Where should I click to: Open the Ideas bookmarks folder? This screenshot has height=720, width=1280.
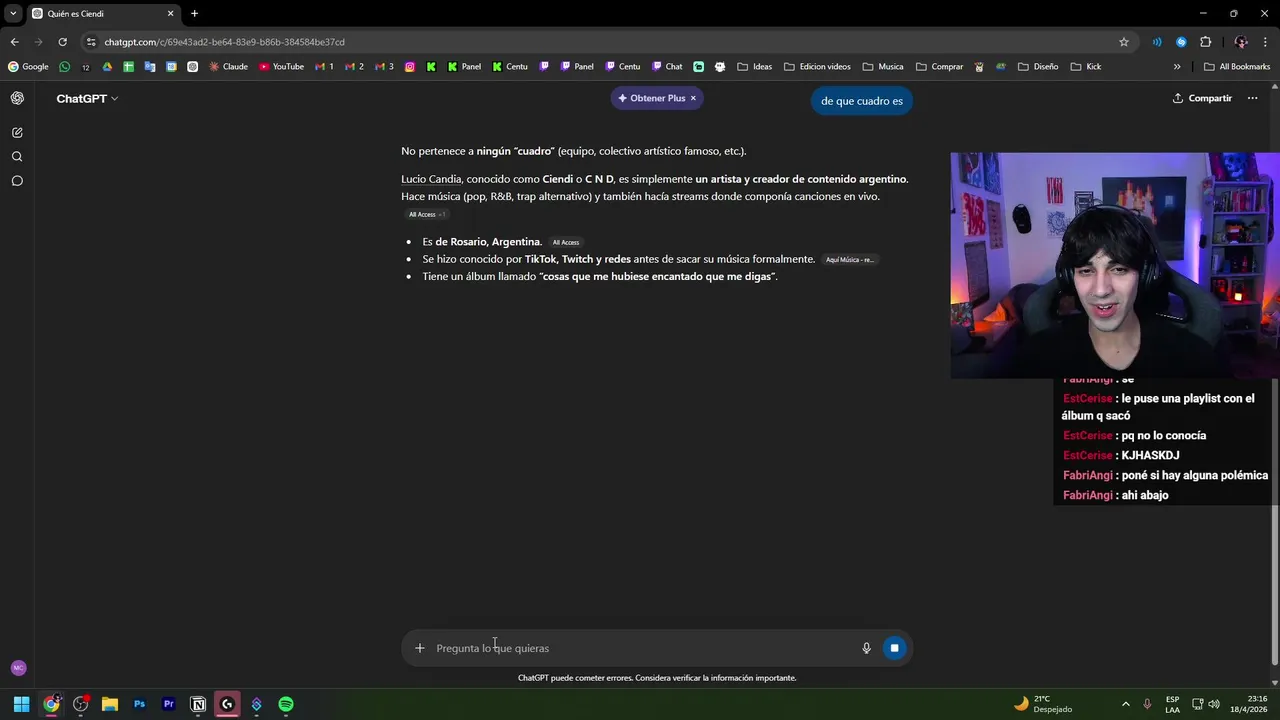[x=754, y=67]
